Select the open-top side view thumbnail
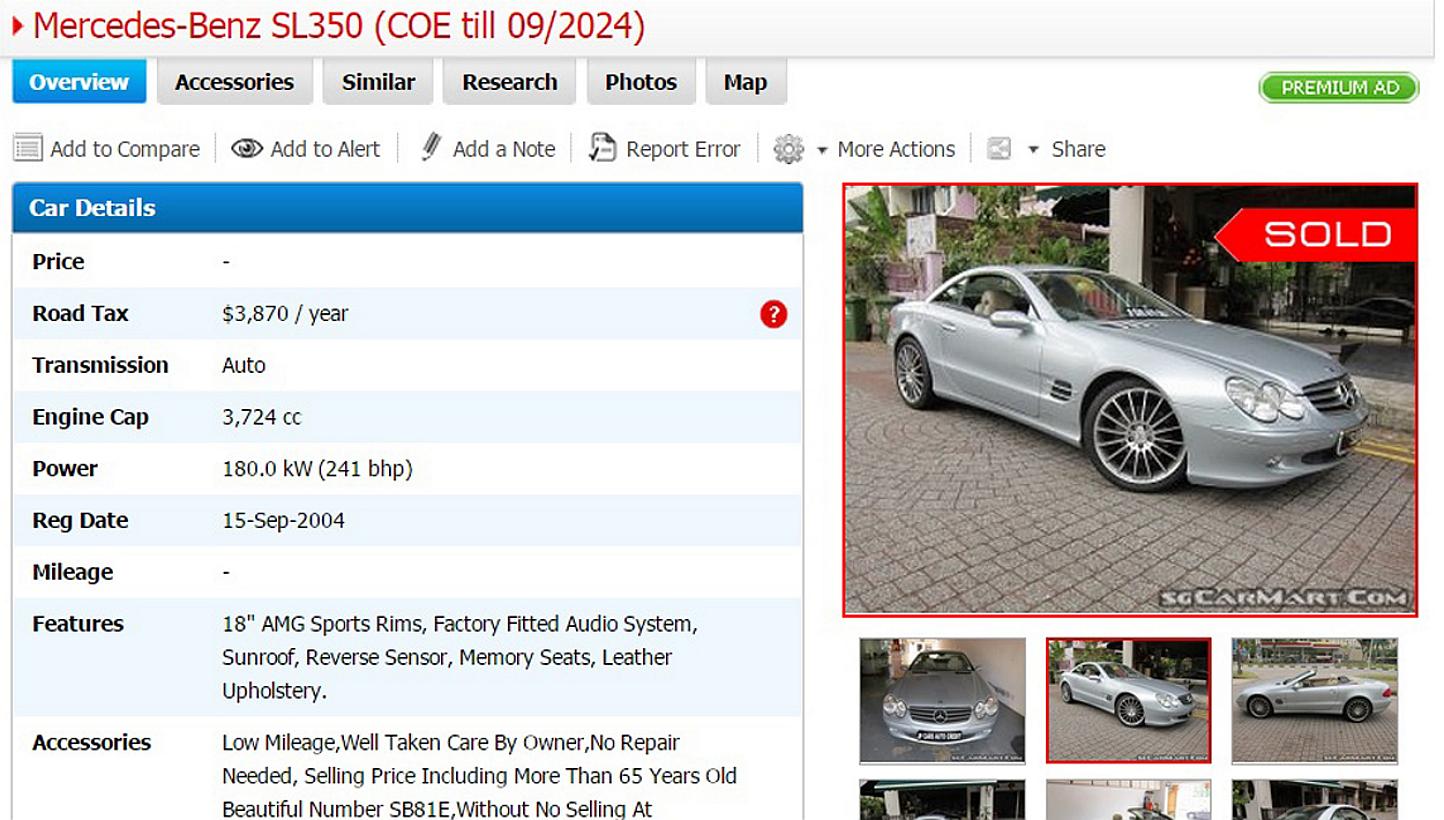 tap(1313, 698)
